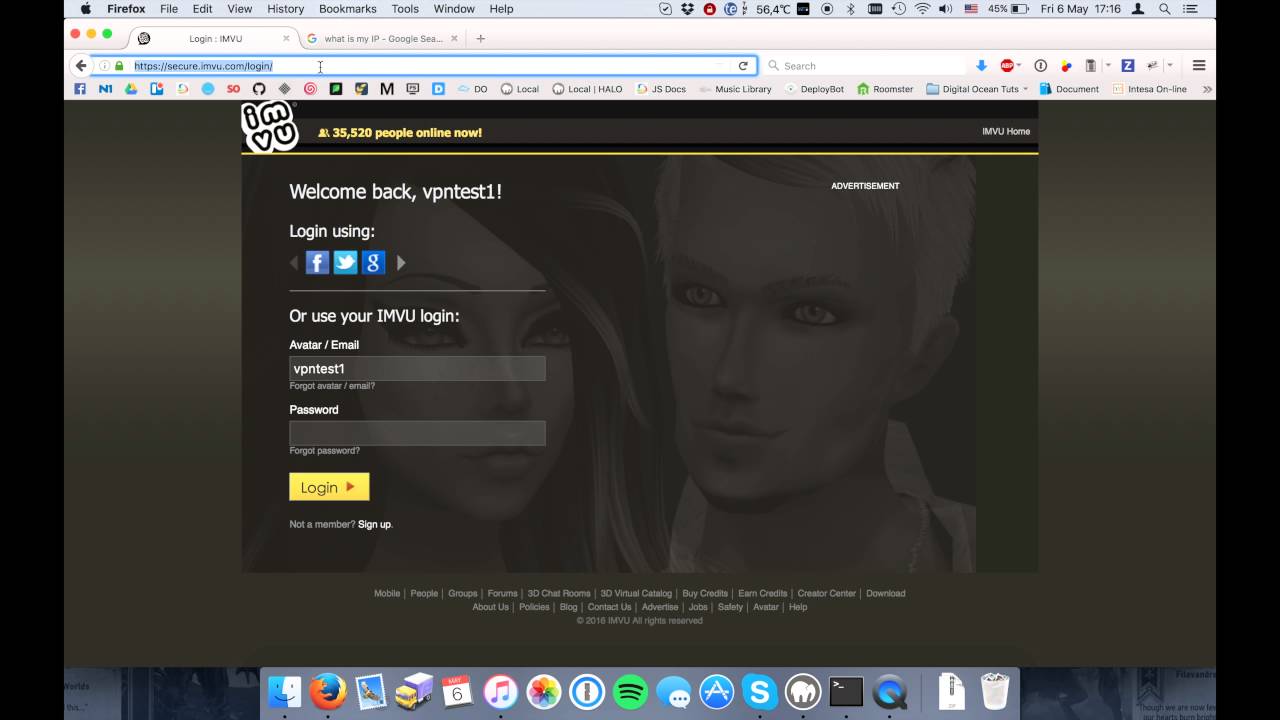Image resolution: width=1280 pixels, height=720 pixels.
Task: Open Spotify from the Dock
Action: click(x=630, y=692)
